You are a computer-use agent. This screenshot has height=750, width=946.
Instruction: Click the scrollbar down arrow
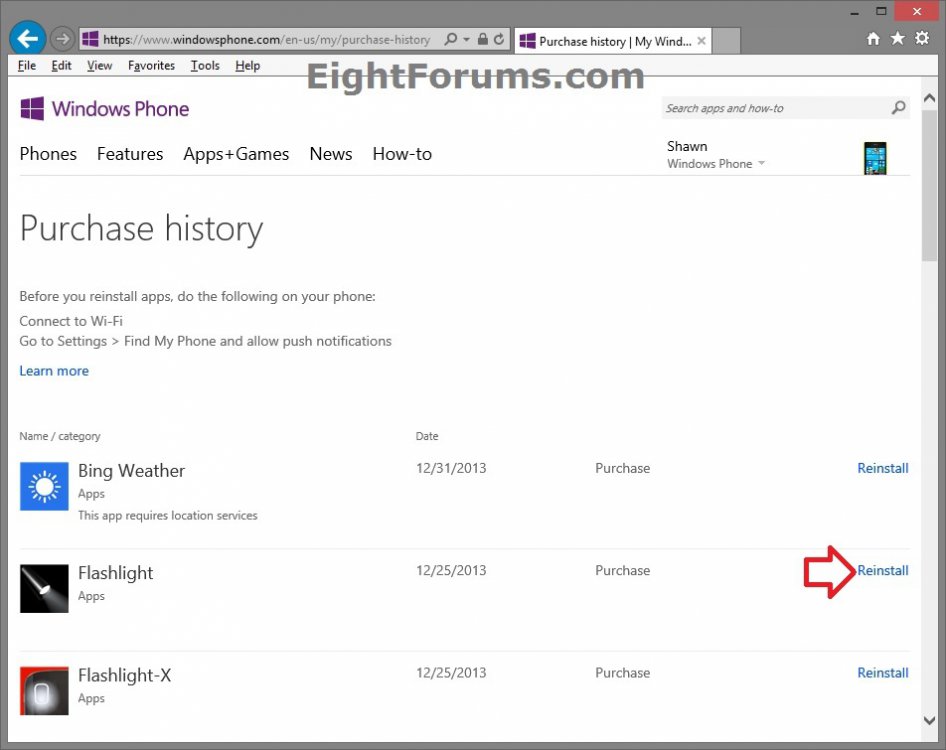coord(929,720)
